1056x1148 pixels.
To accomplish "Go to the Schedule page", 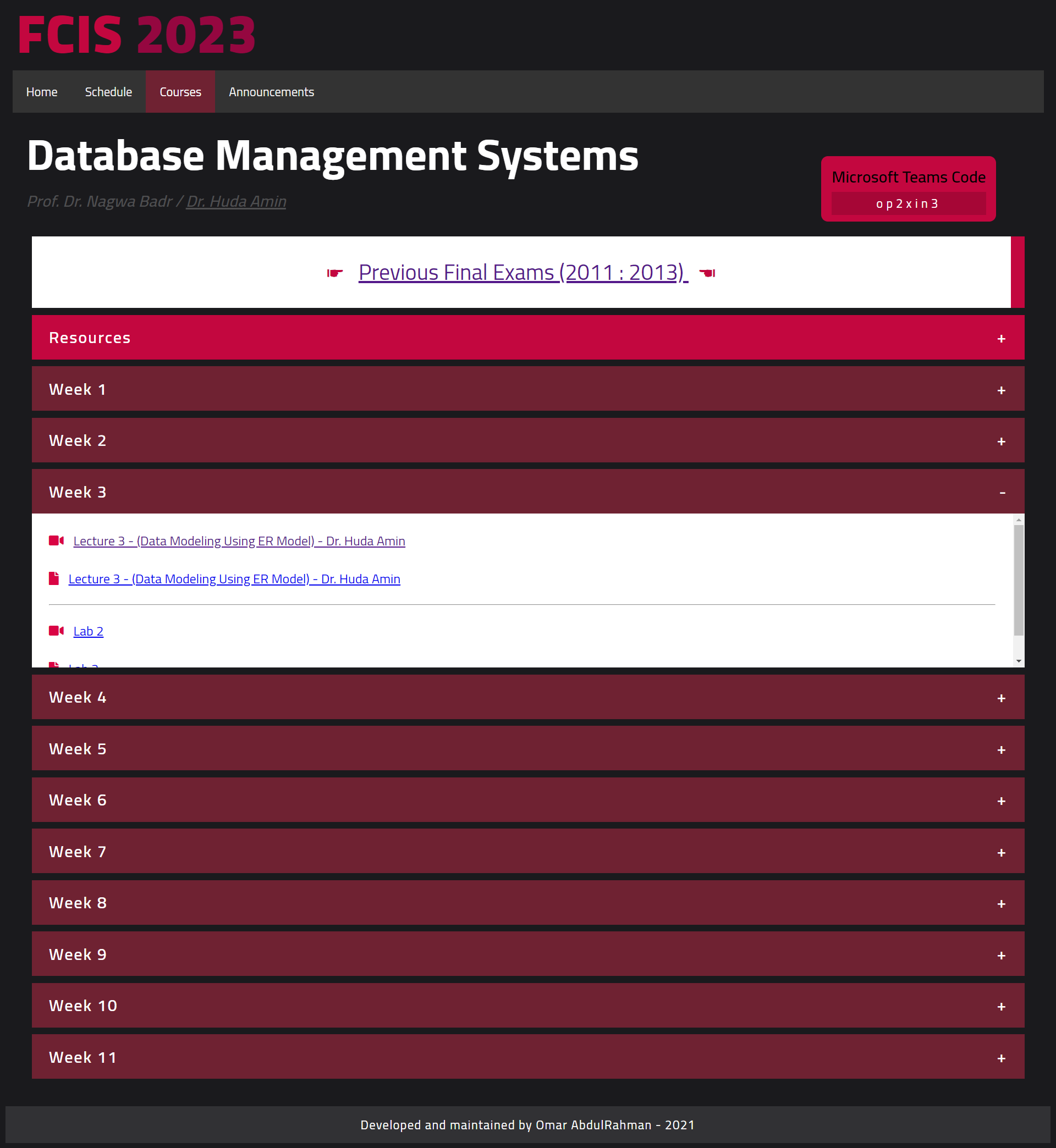I will pyautogui.click(x=108, y=92).
